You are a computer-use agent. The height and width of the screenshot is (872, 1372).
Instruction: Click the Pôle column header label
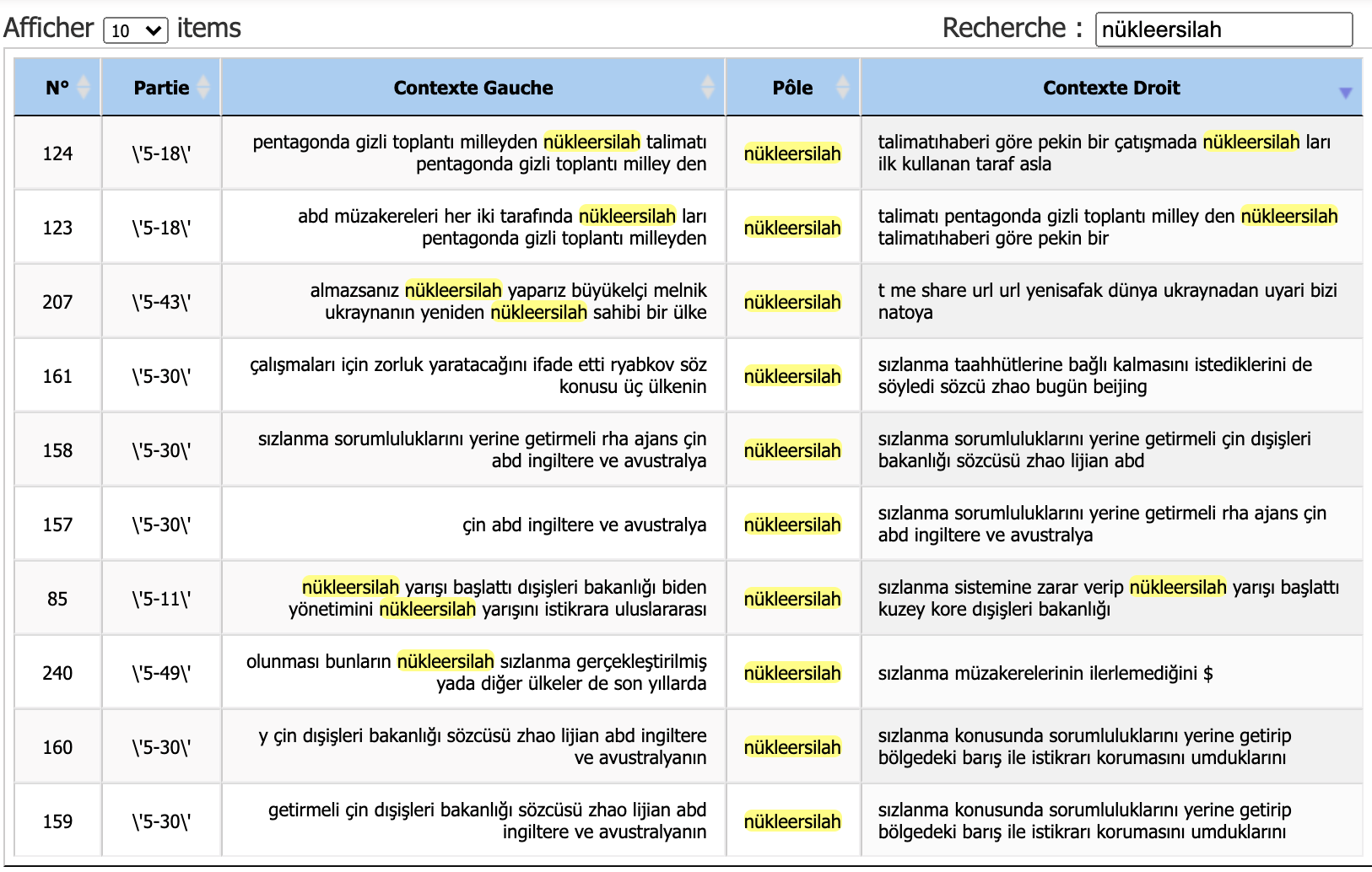coord(792,88)
